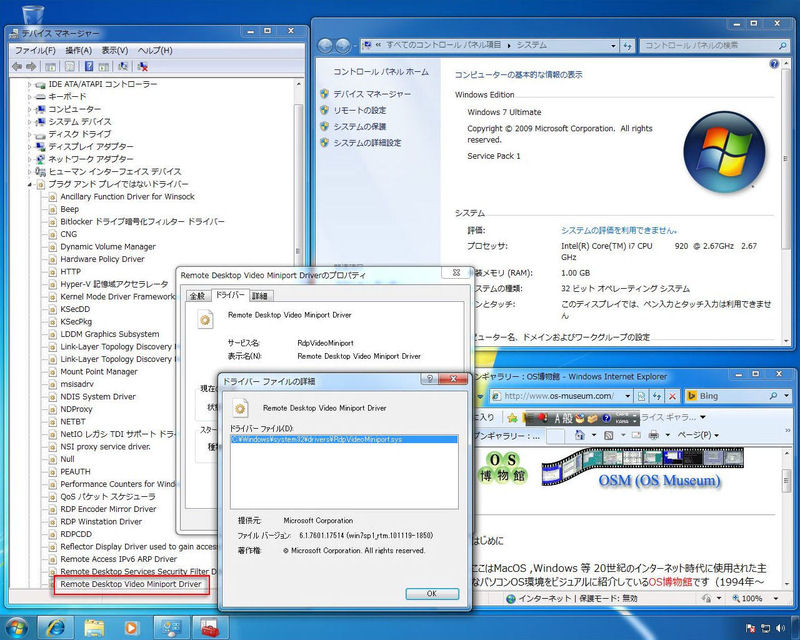The image size is (800, 640).
Task: Select the Beep driver in the tree
Action: (x=69, y=209)
